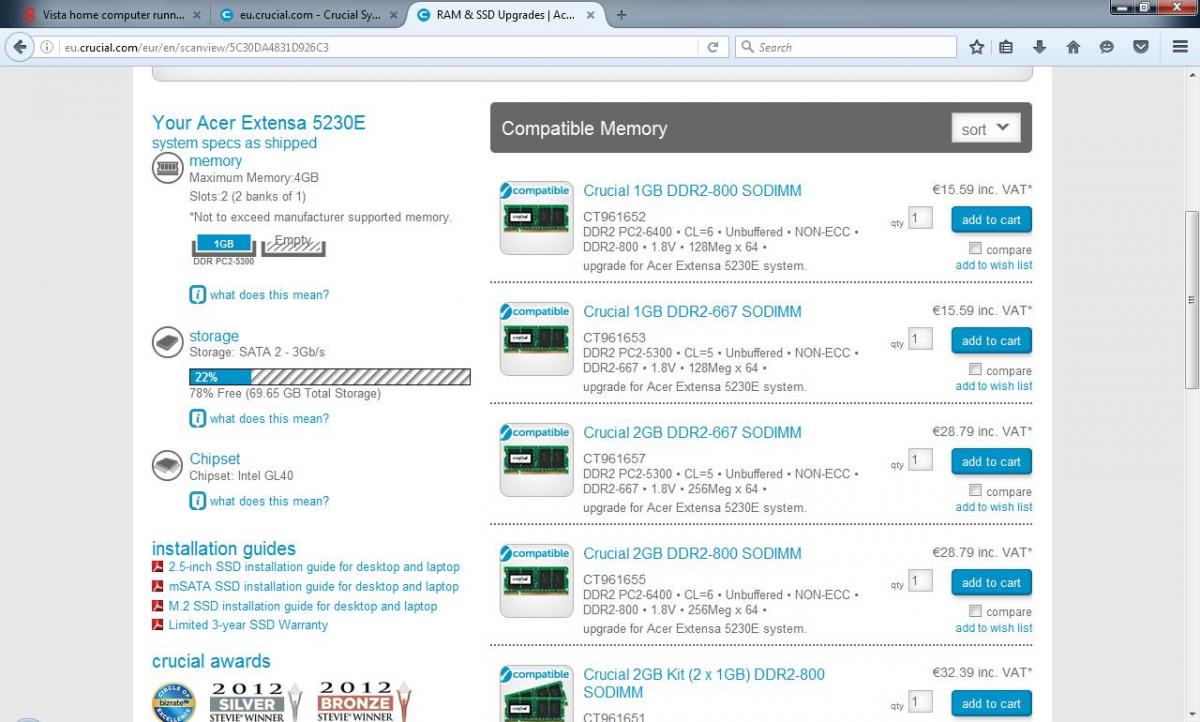
Task: Edit qty field for Crucial 2GB DDR2-667
Action: tap(920, 460)
